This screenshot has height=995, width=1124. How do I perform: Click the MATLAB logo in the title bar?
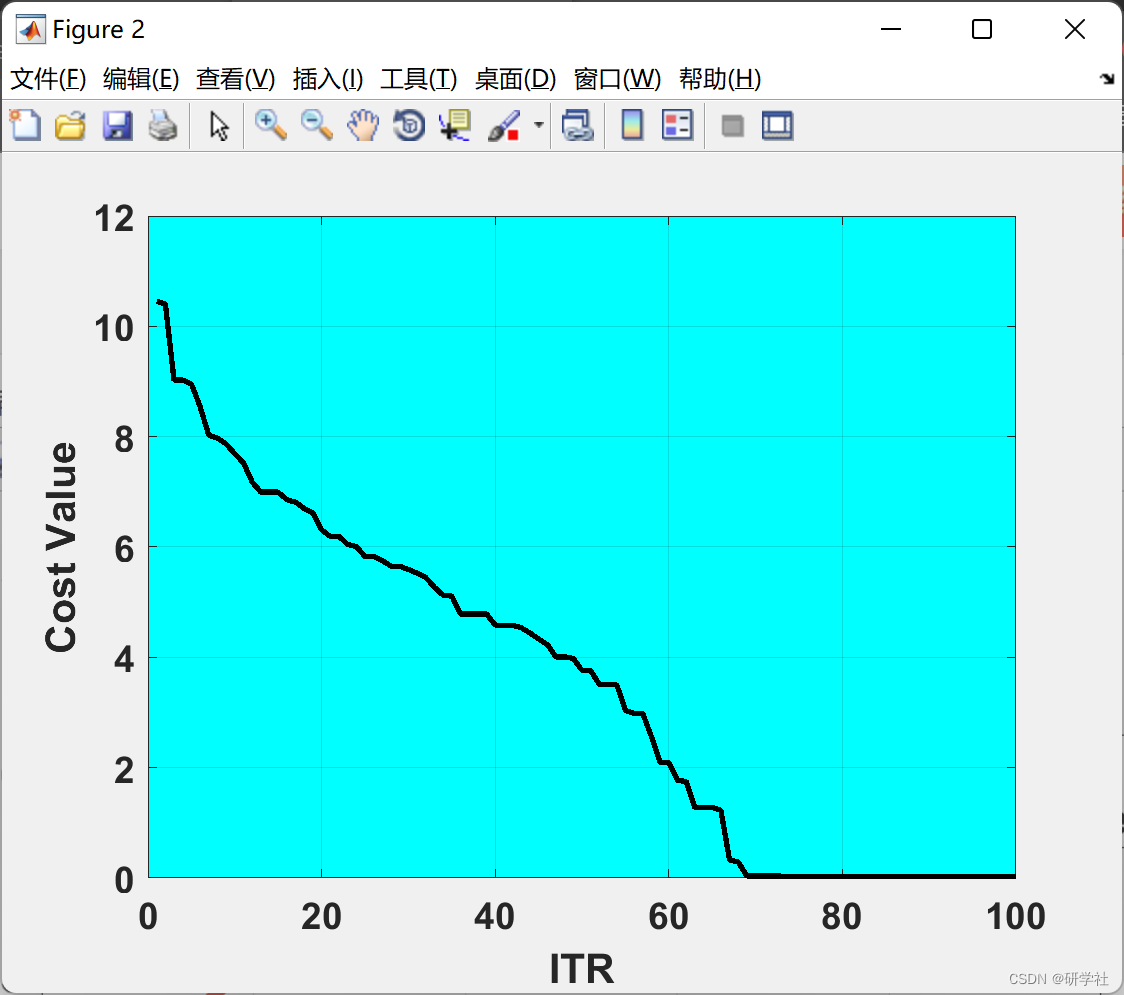tap(30, 29)
